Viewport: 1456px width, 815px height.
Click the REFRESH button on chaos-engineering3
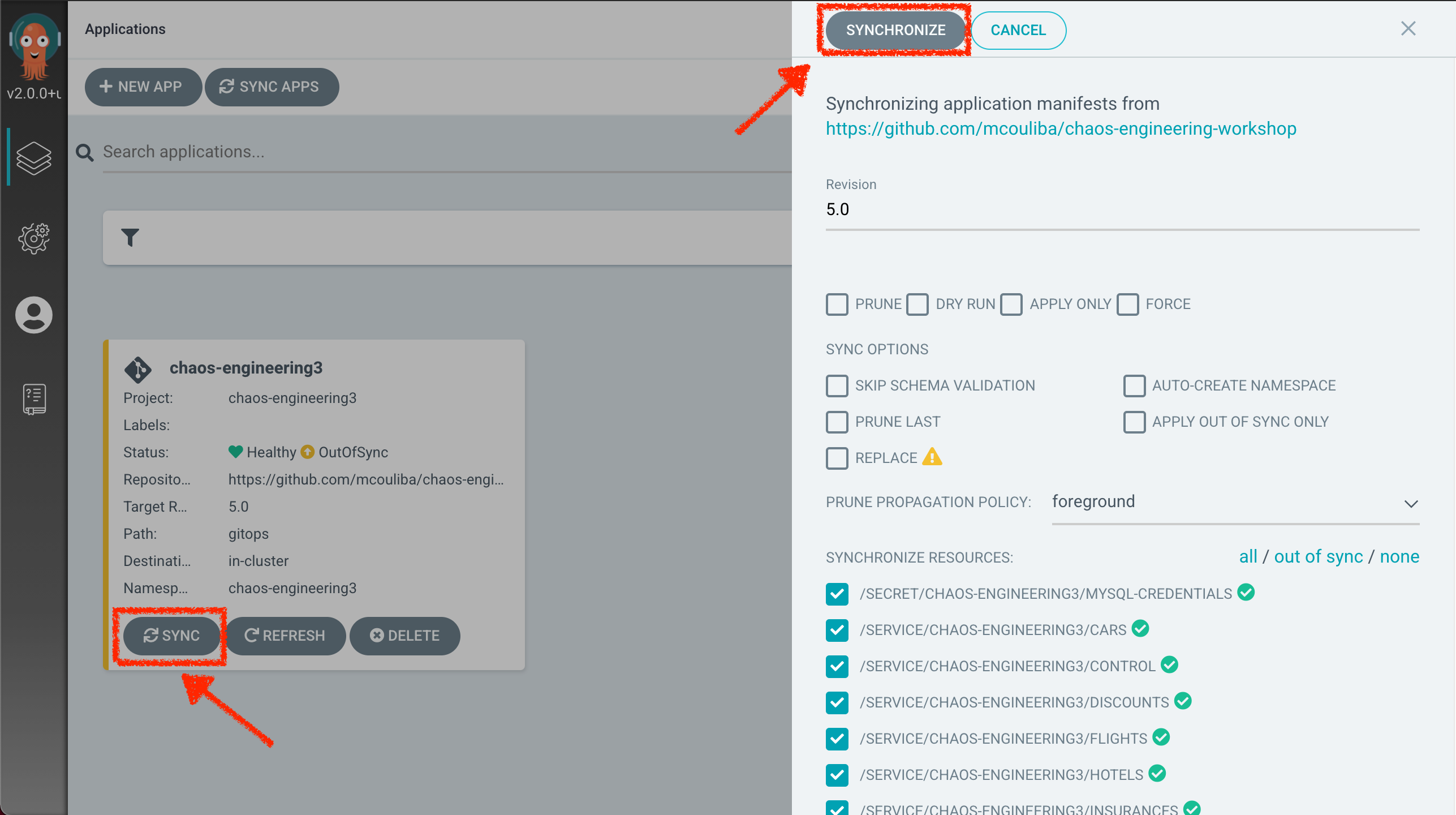(286, 635)
